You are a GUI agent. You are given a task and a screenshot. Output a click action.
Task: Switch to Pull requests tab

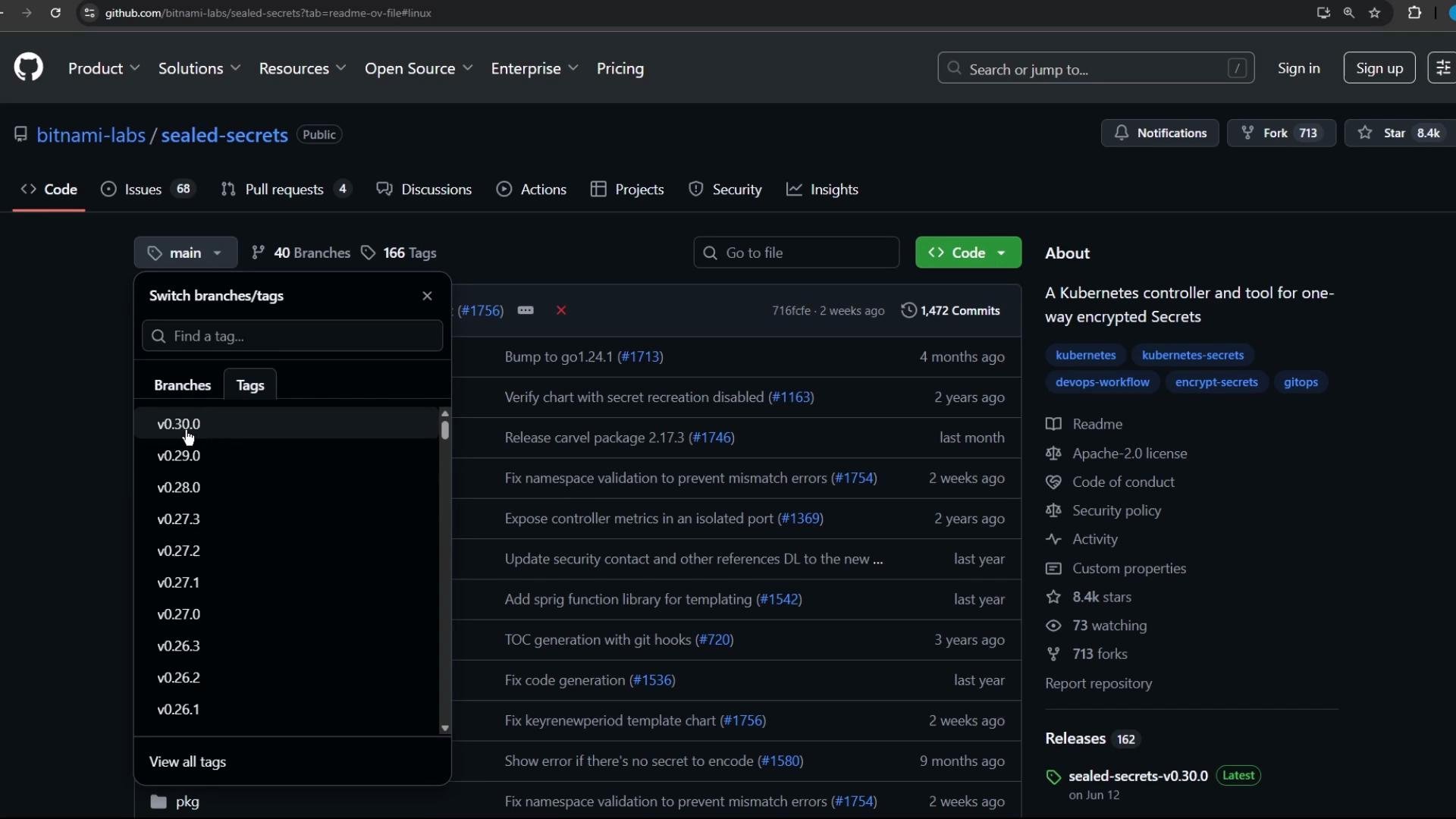tap(286, 190)
